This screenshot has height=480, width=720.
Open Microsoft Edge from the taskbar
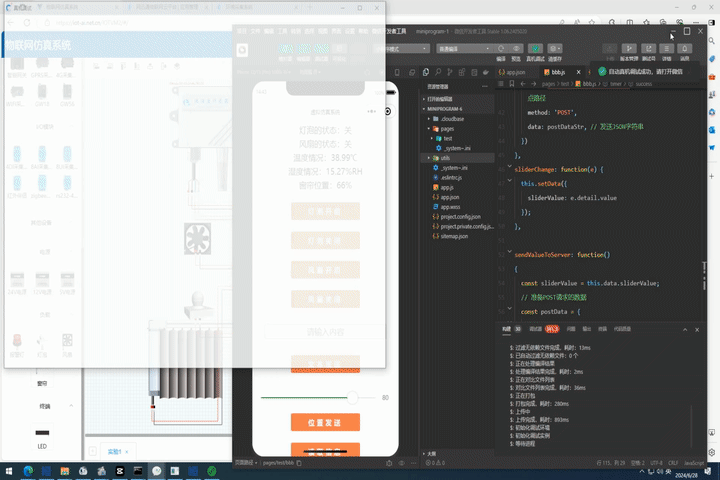point(29,469)
